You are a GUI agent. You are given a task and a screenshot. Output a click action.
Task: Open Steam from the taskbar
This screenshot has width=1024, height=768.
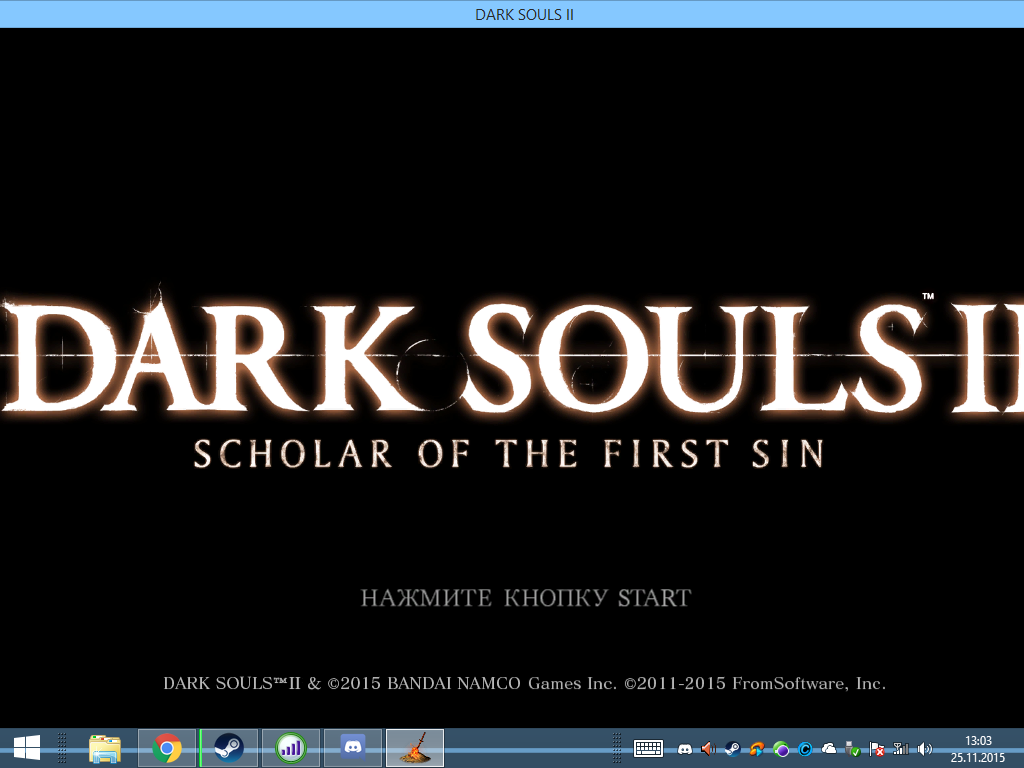pyautogui.click(x=229, y=748)
